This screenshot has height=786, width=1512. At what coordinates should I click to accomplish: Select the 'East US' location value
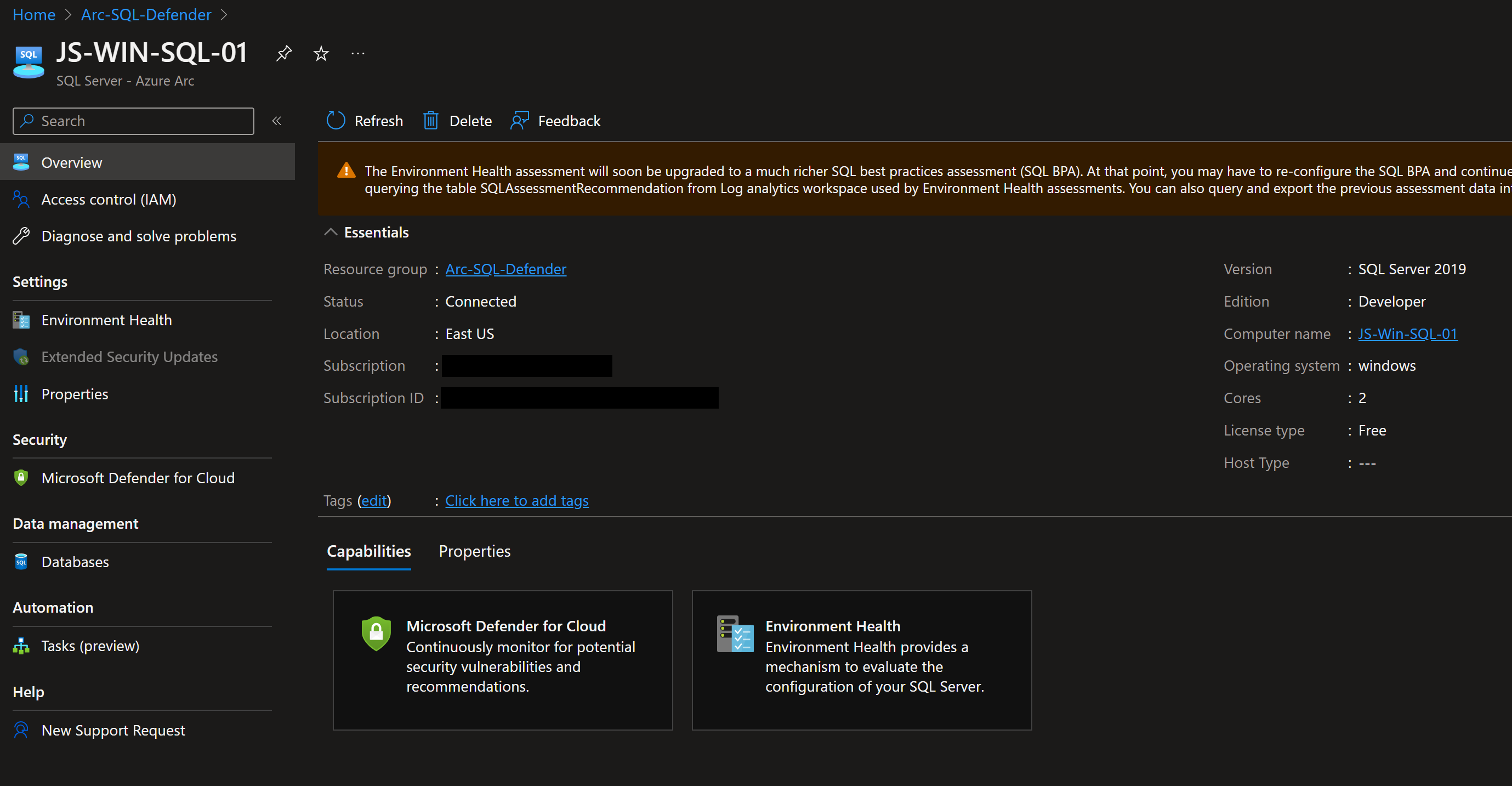click(470, 333)
